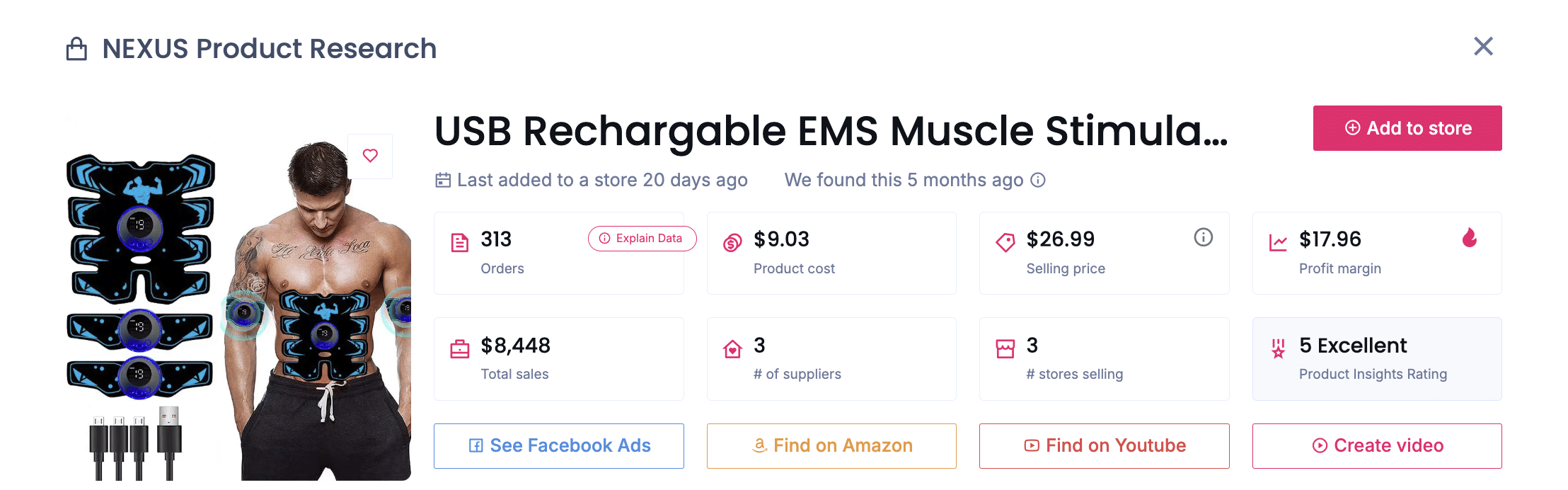
Task: Start Create video for this product
Action: click(x=1377, y=445)
